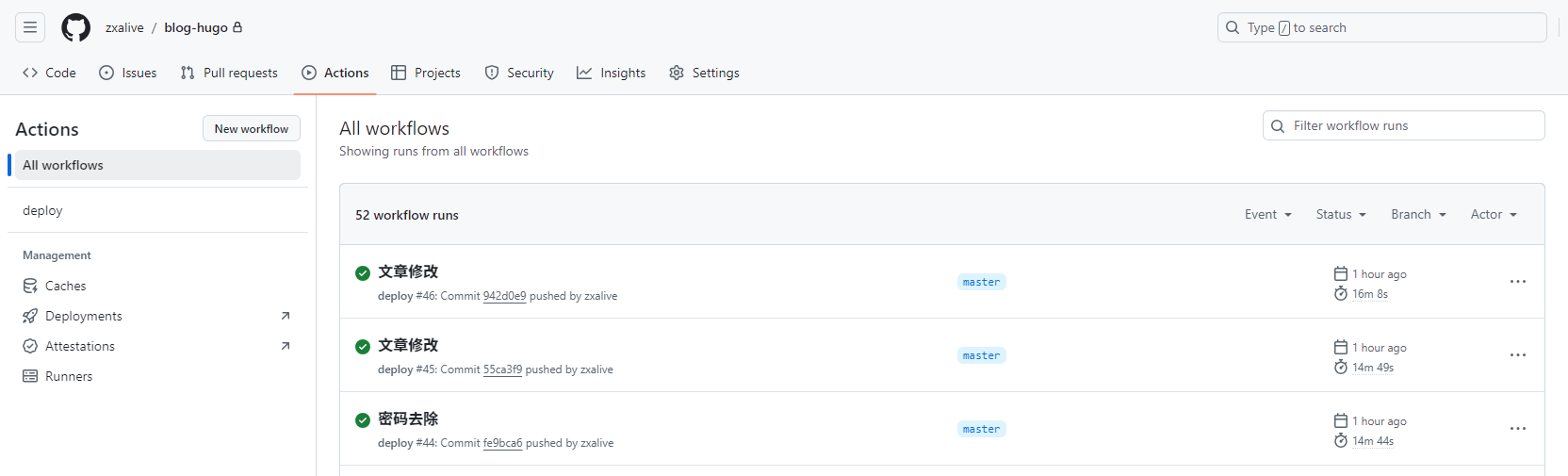1568x476 pixels.
Task: Click the three-dot menu for deploy #46
Action: point(1517,282)
